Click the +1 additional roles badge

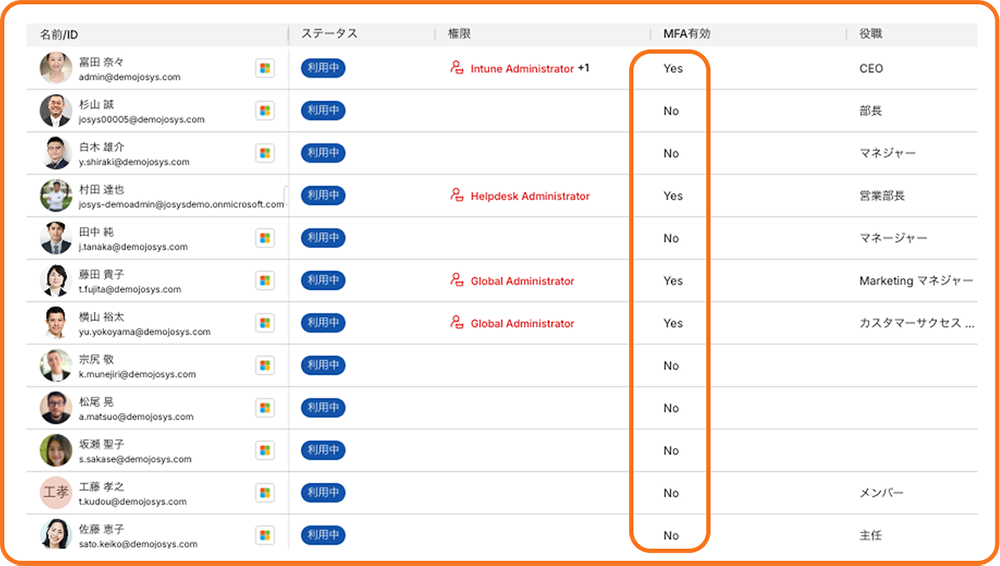tap(584, 68)
